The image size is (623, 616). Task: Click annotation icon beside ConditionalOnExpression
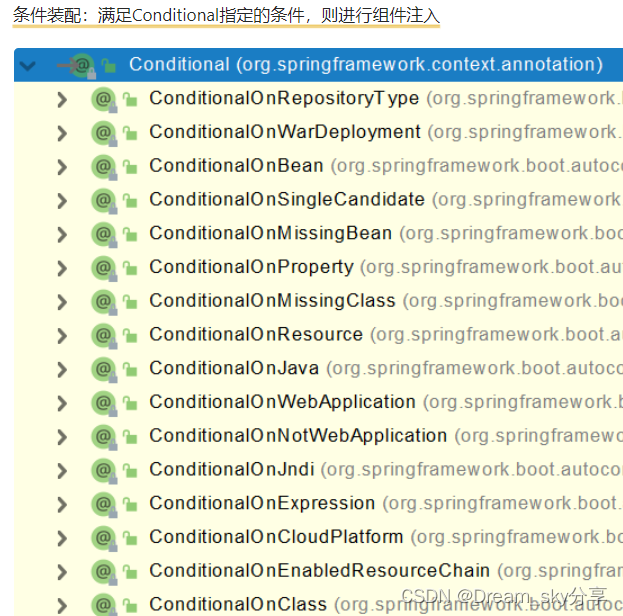(x=104, y=505)
